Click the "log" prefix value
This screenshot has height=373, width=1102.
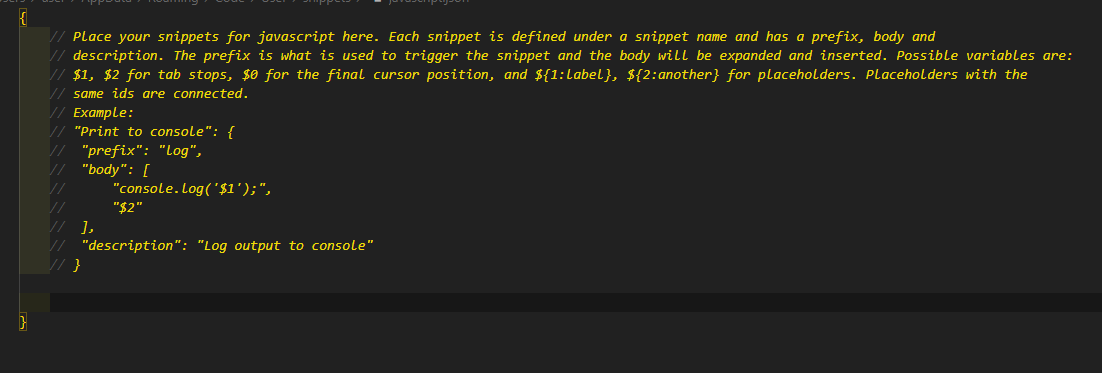coord(178,150)
